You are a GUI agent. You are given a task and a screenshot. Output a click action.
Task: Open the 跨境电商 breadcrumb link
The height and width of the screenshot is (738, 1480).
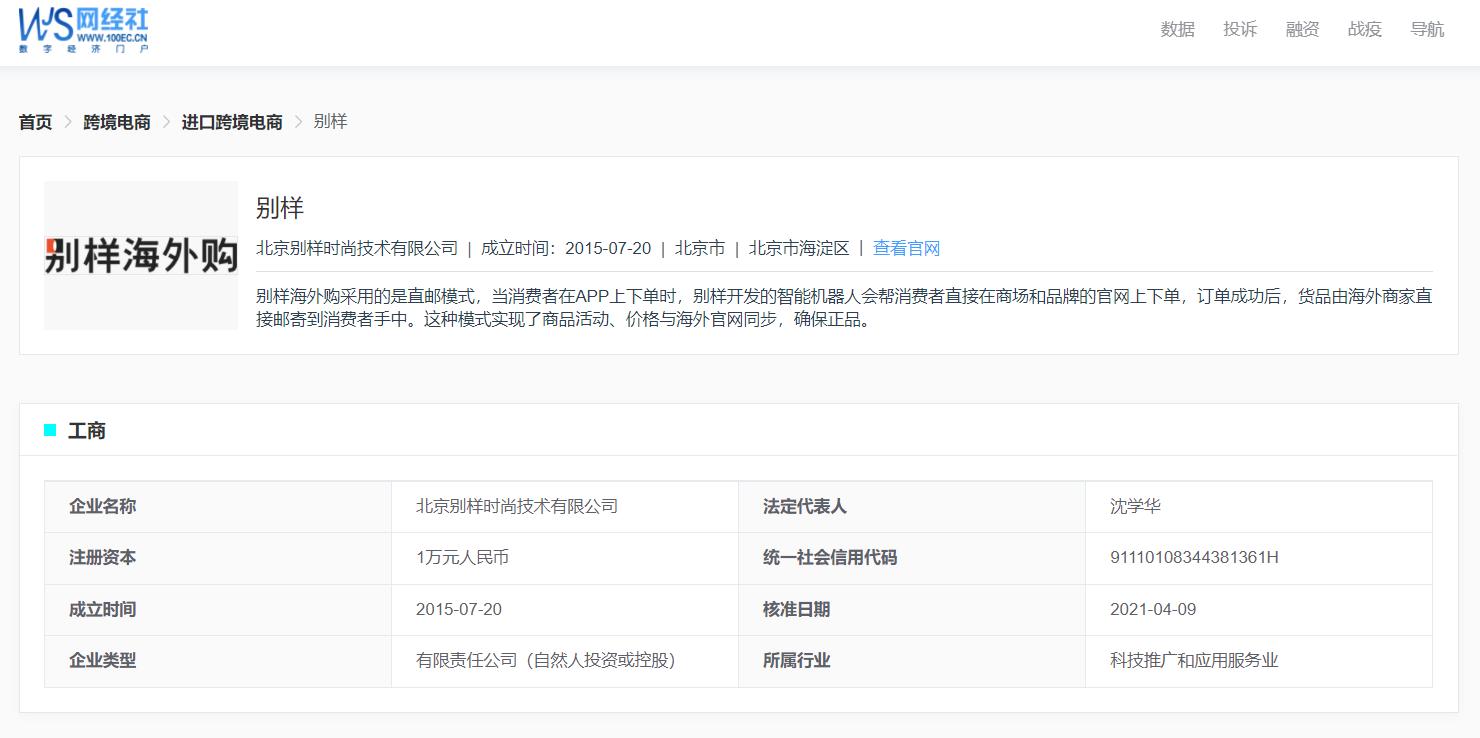tap(115, 122)
